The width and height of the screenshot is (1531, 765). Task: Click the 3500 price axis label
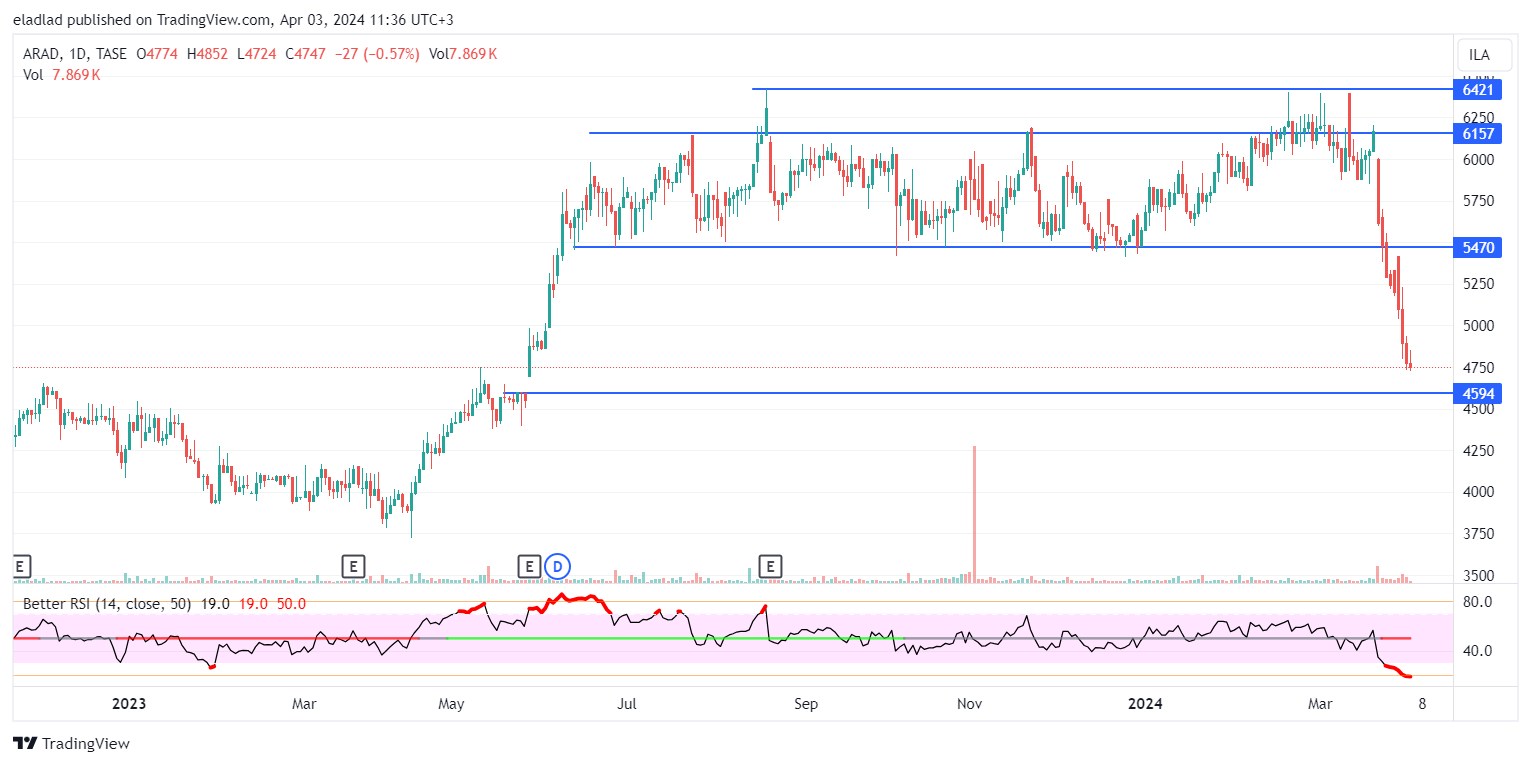(x=1478, y=576)
